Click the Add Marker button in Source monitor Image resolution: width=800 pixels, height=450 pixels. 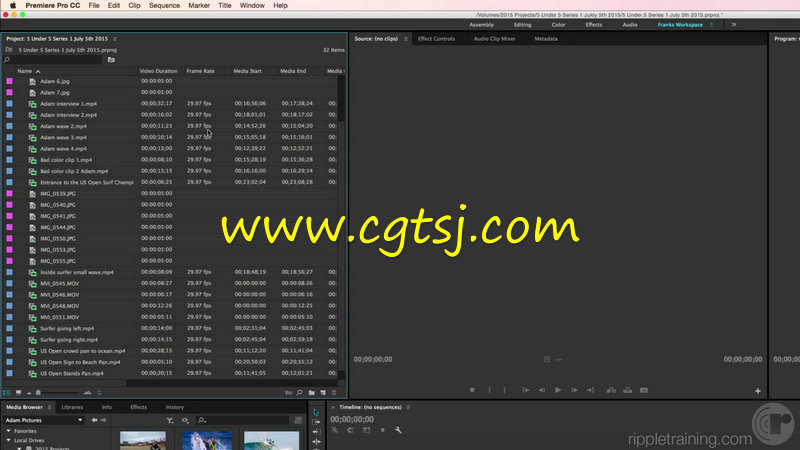[472, 390]
